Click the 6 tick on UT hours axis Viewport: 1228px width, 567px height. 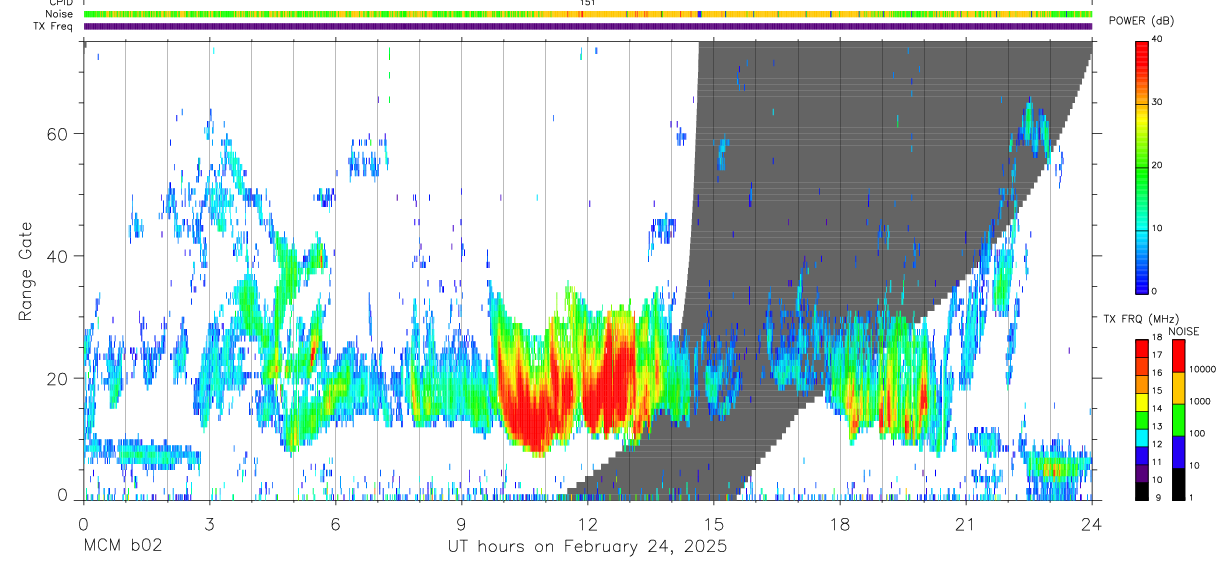click(335, 524)
